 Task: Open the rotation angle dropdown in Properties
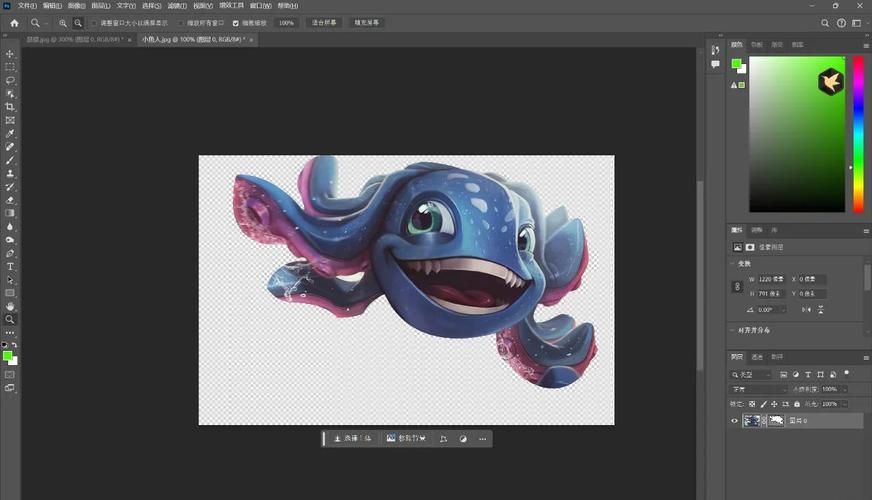[784, 310]
